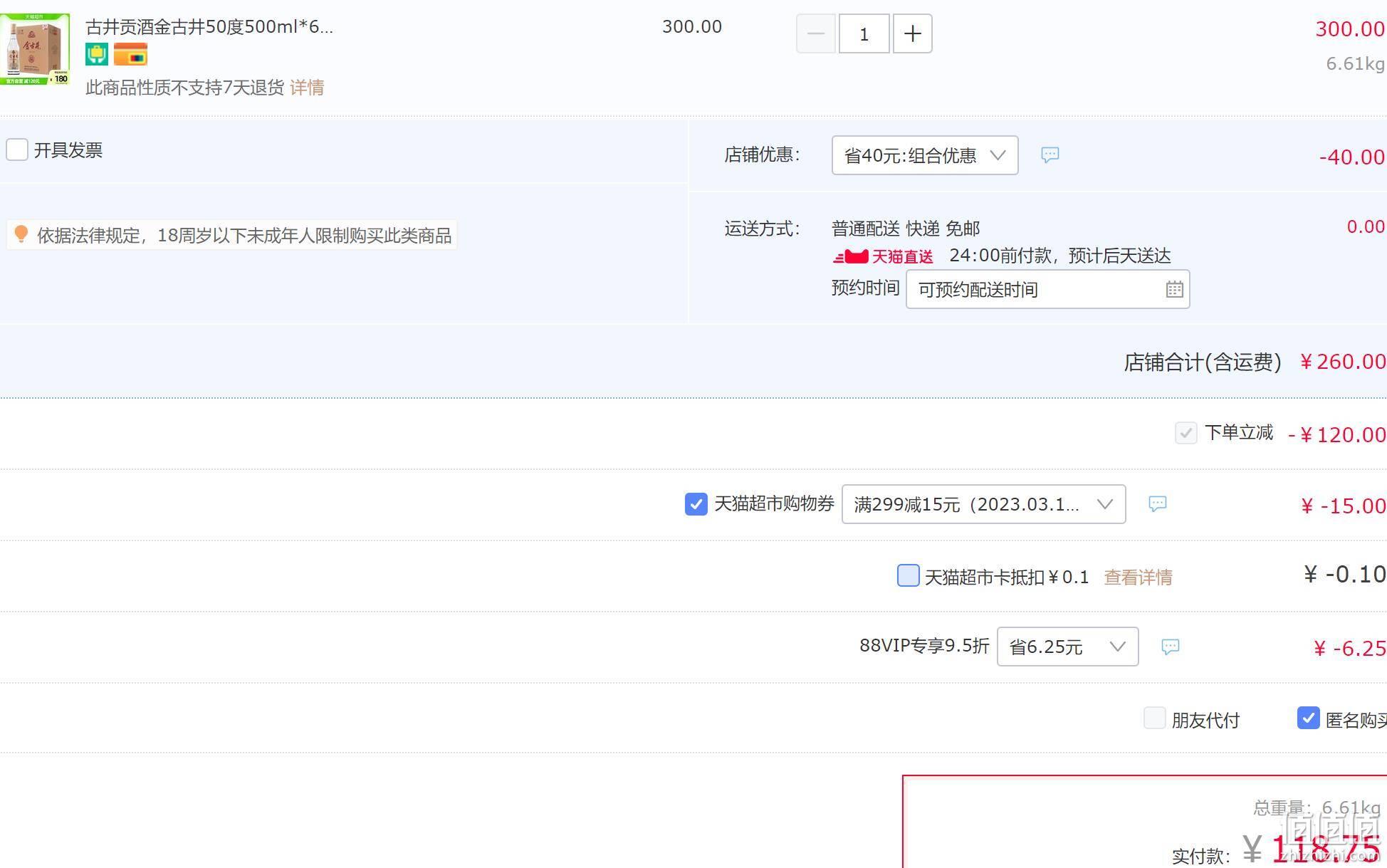Click comment bubble beside 88VIP discount dropdown
This screenshot has width=1387, height=868.
pyautogui.click(x=1170, y=647)
